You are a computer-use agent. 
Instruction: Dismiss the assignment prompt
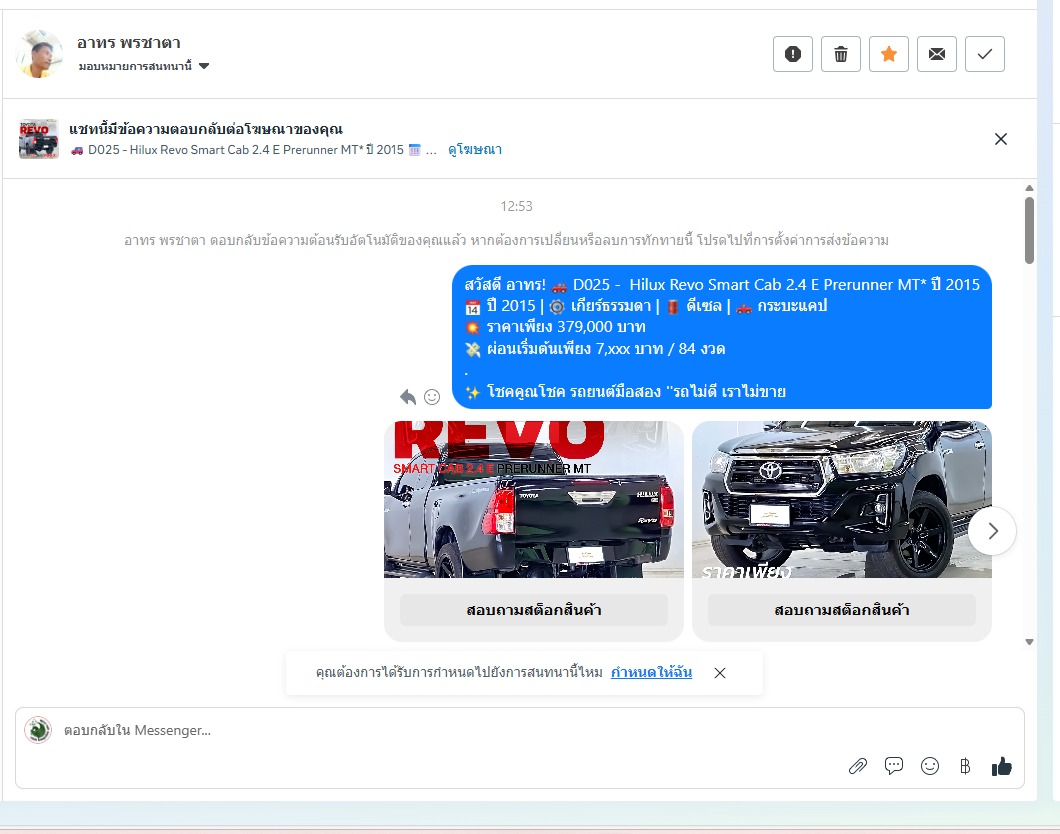(x=720, y=673)
